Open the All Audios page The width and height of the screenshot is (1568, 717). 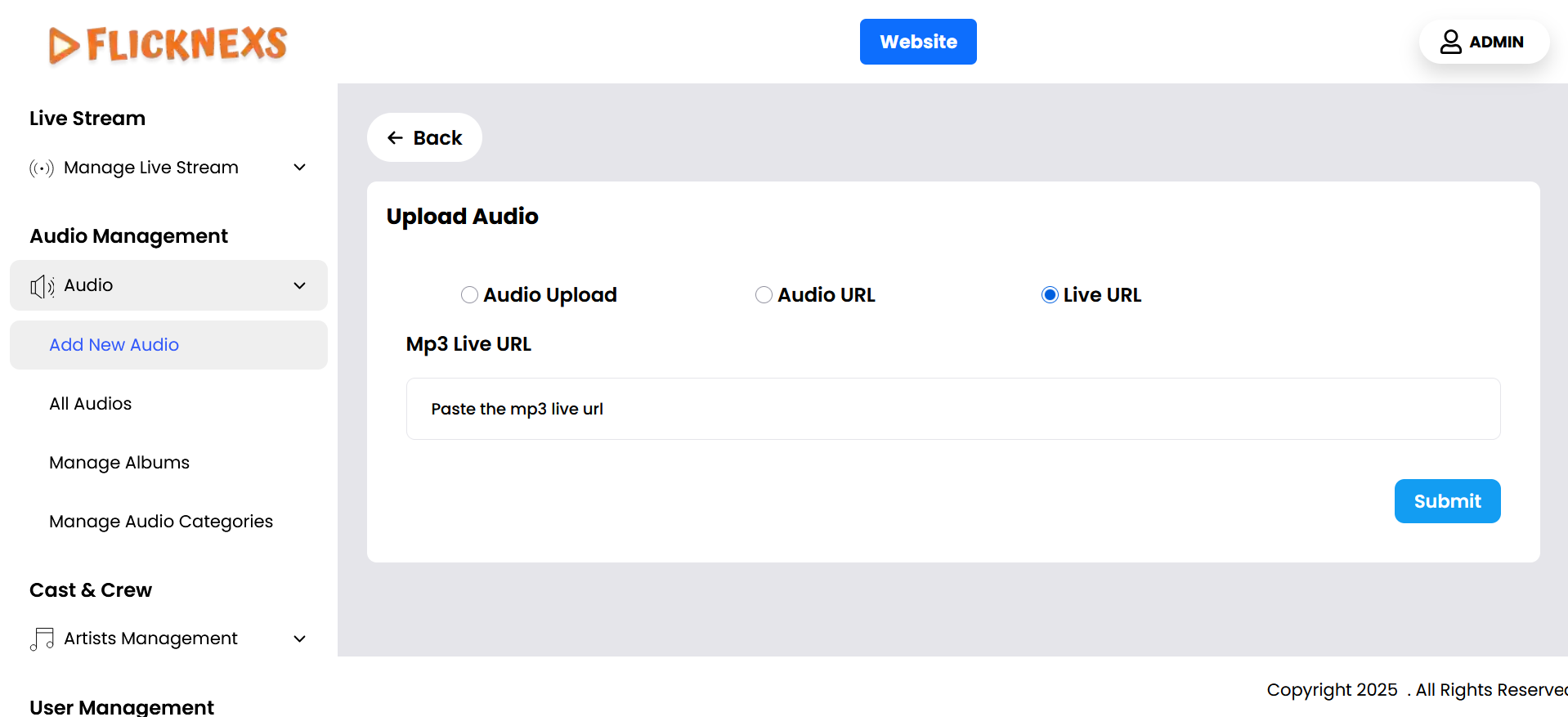tap(90, 404)
